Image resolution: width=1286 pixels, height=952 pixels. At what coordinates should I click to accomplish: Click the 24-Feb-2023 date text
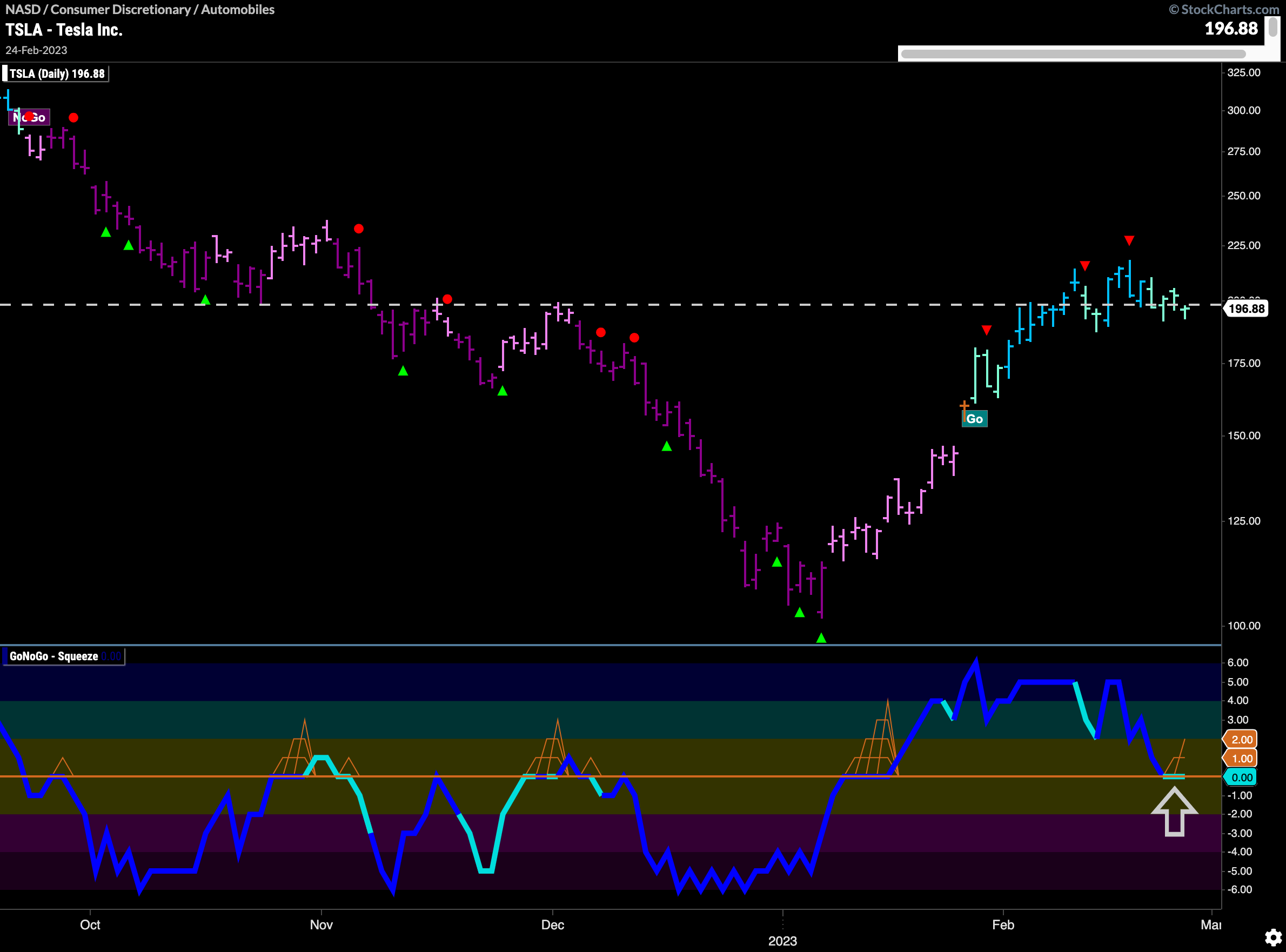tap(36, 50)
